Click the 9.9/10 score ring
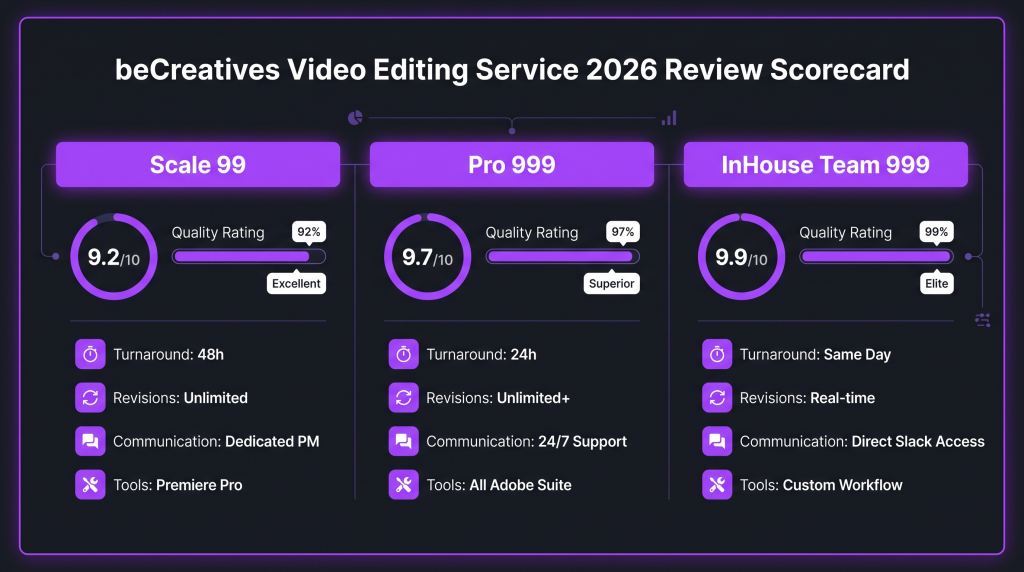Viewport: 1024px width, 572px height. [741, 257]
